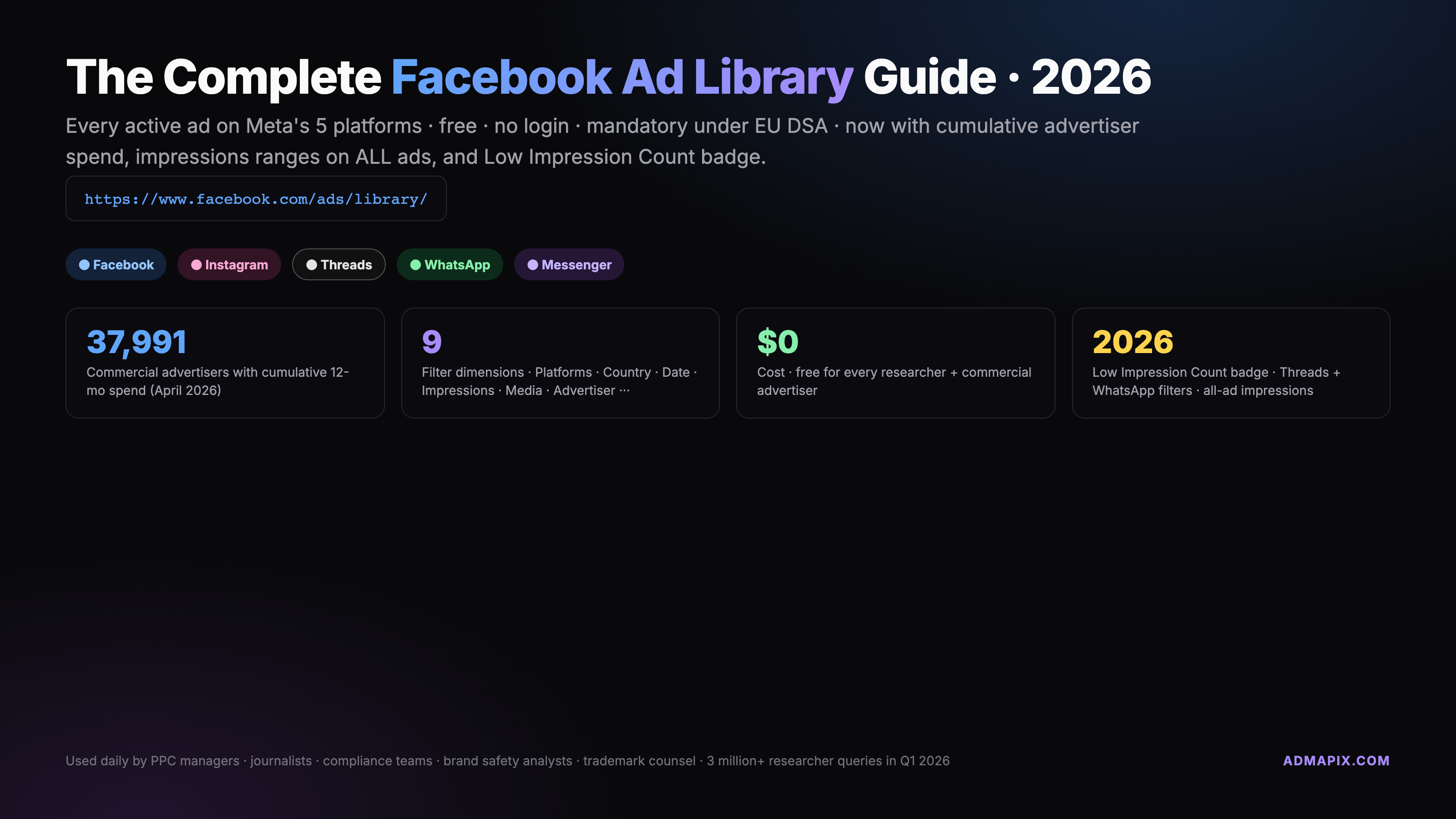The height and width of the screenshot is (819, 1456).
Task: Click the white dot in Threads pill
Action: 311,264
